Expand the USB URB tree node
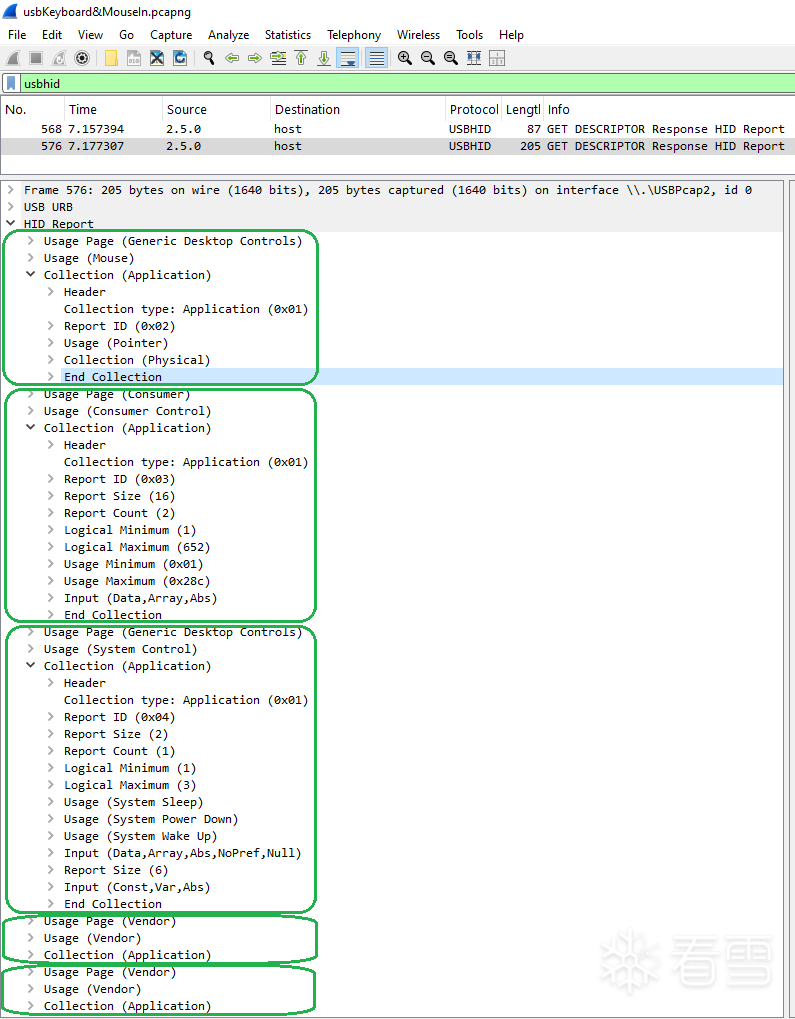This screenshot has height=1019, width=795. [11, 207]
